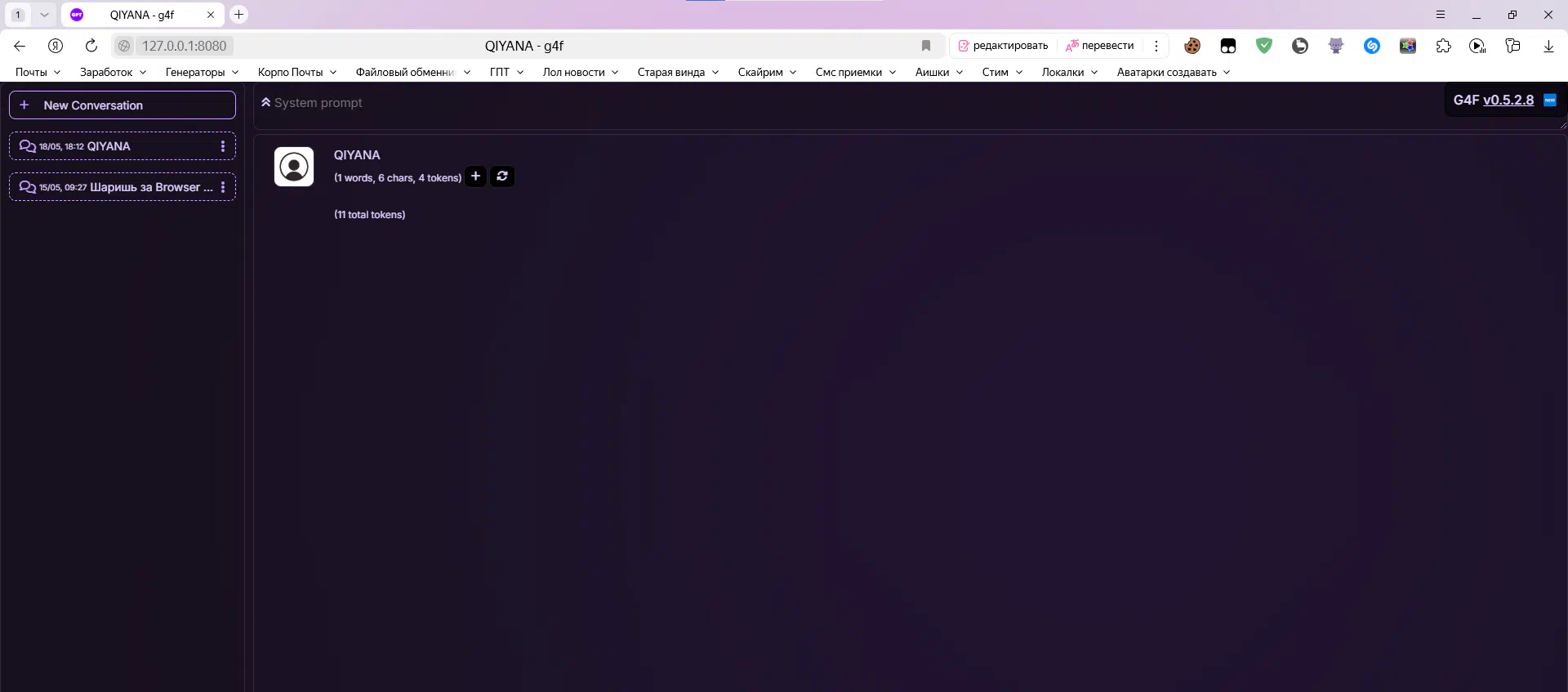Click the address bar showing 127.0.0.1:8080
The height and width of the screenshot is (692, 1568).
click(x=184, y=46)
